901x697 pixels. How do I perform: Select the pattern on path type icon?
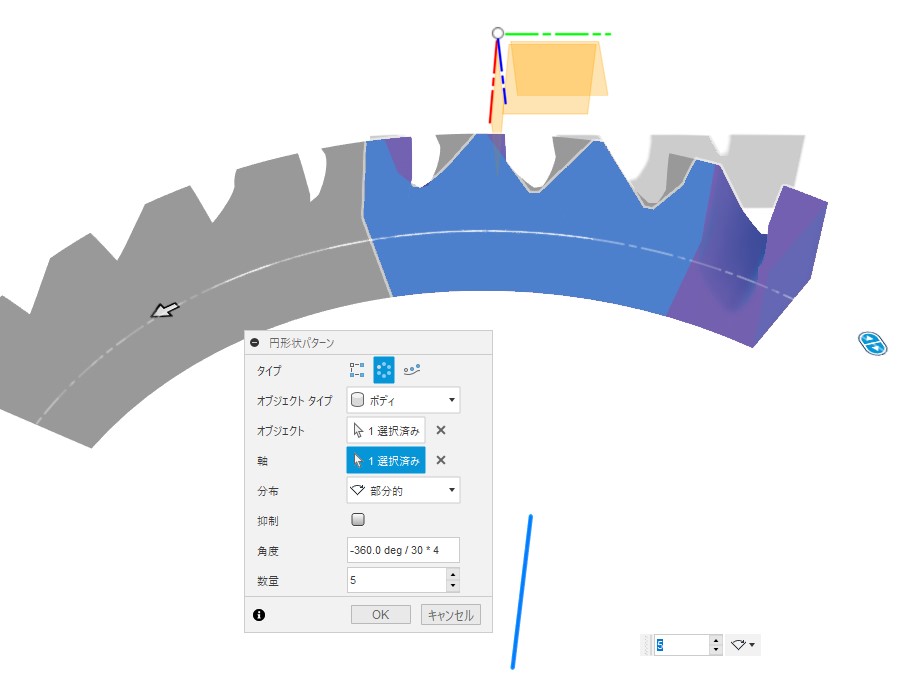411,370
